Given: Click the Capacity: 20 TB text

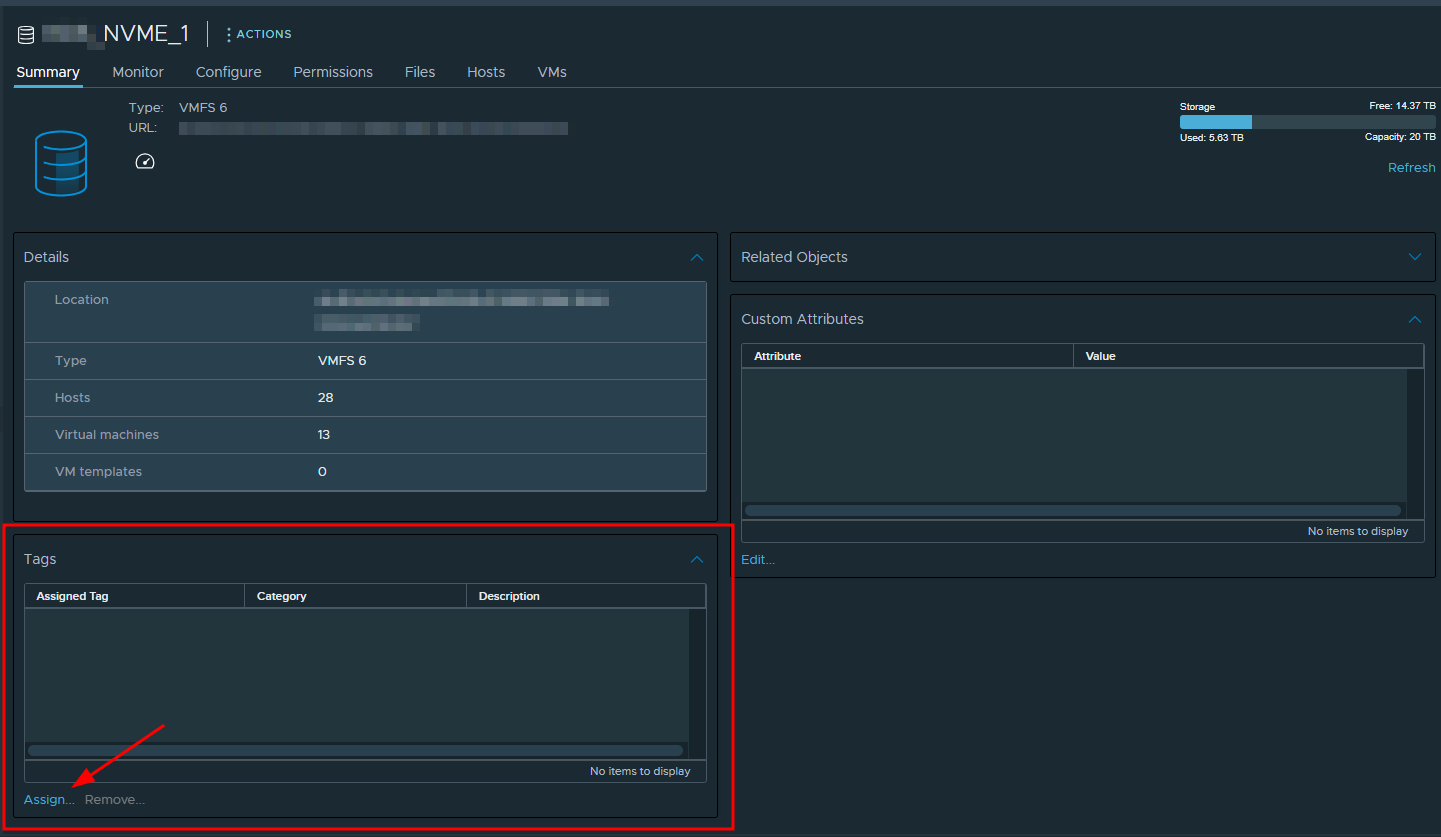Looking at the screenshot, I should 1400,137.
